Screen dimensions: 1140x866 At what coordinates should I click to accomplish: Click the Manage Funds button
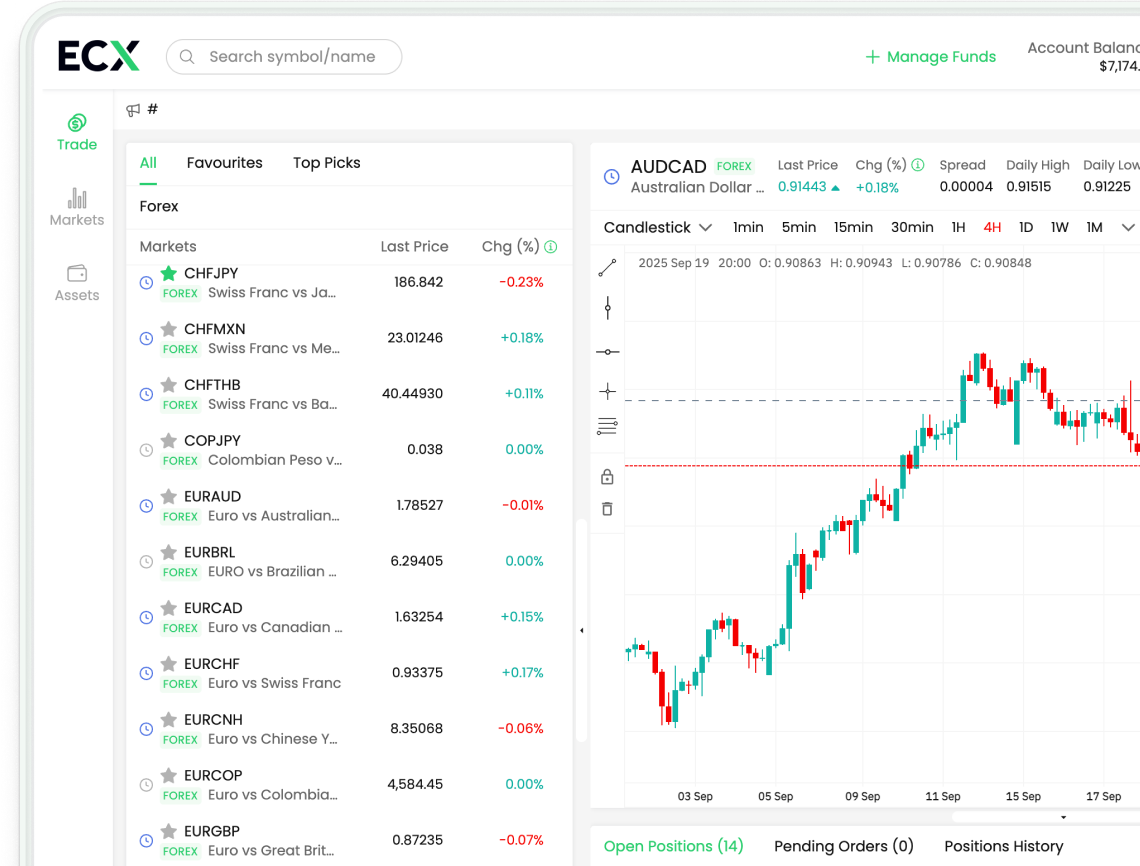(x=931, y=57)
